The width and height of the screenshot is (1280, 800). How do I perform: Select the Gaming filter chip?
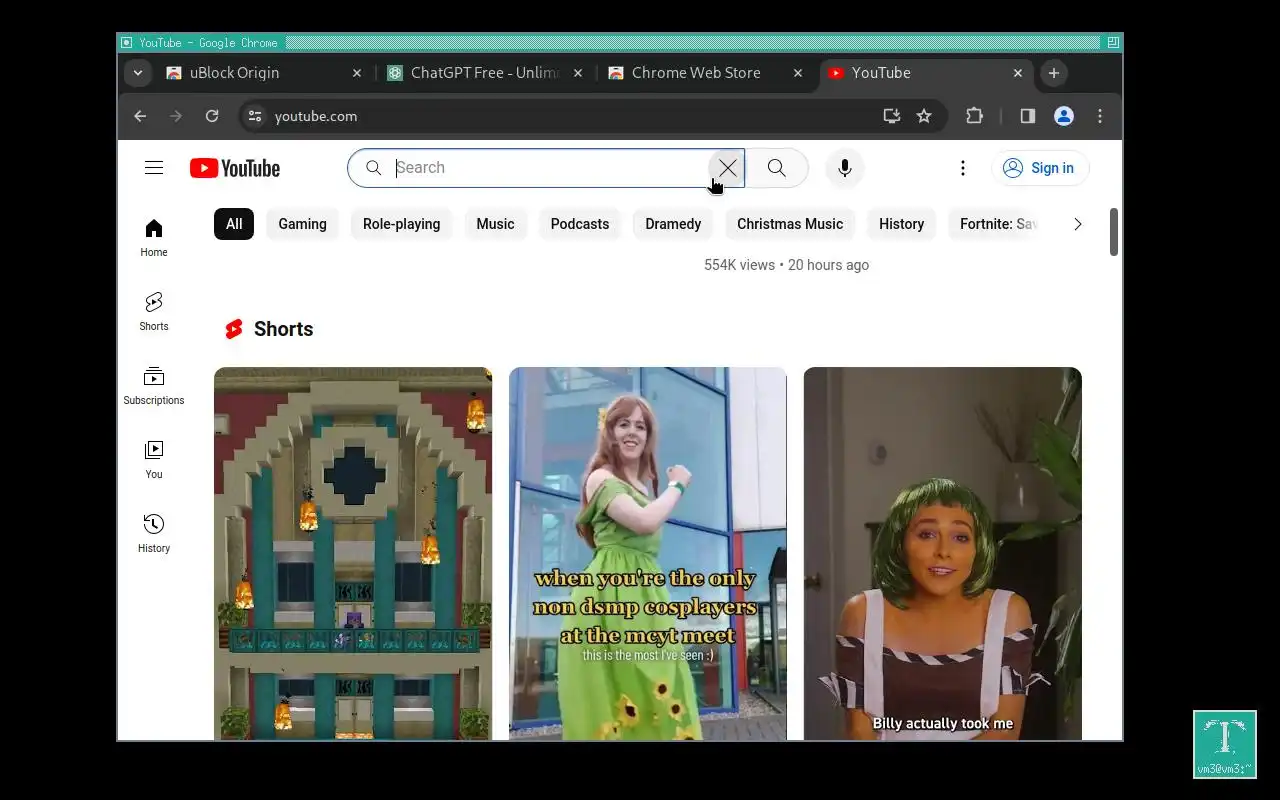302,224
